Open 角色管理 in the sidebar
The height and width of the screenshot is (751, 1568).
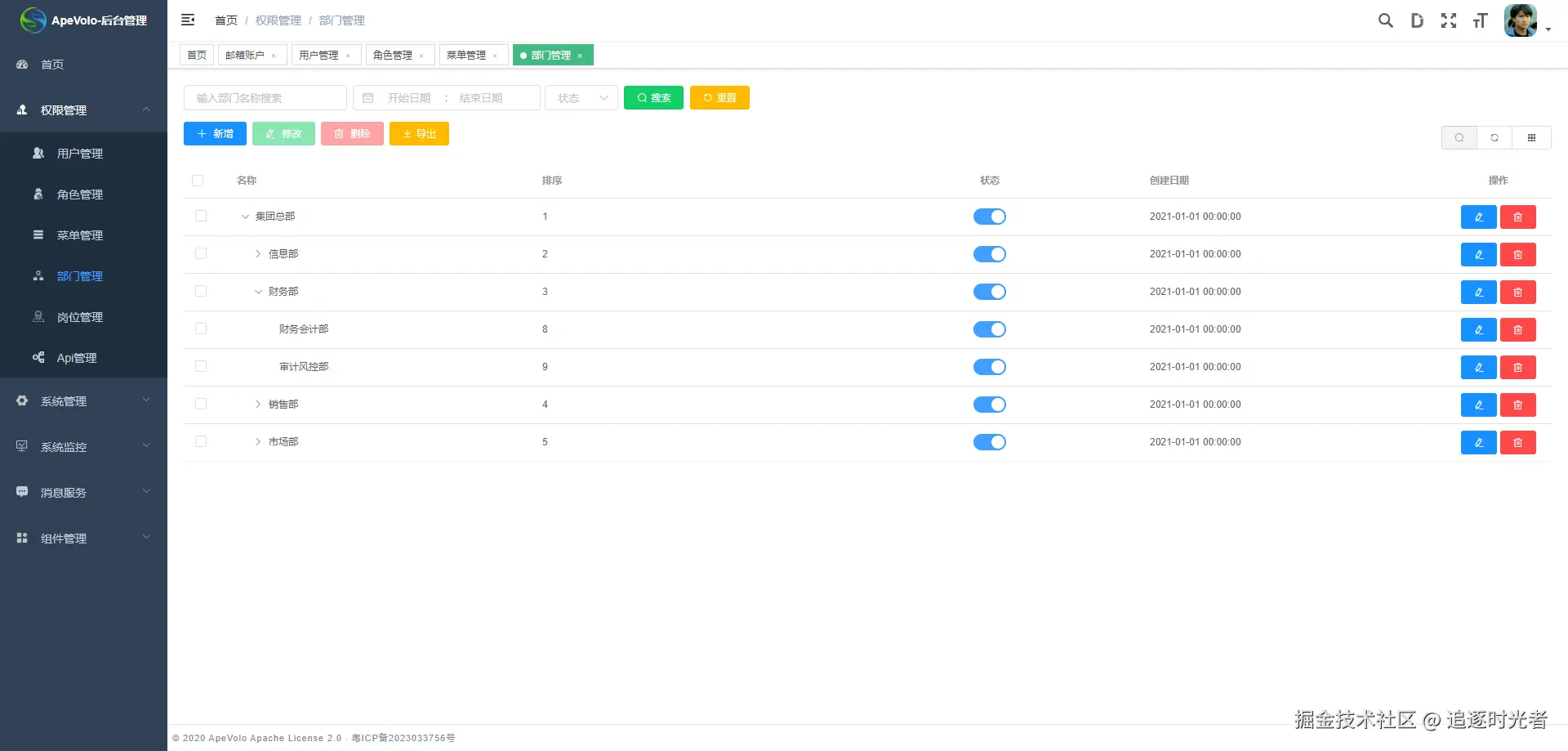[x=83, y=194]
